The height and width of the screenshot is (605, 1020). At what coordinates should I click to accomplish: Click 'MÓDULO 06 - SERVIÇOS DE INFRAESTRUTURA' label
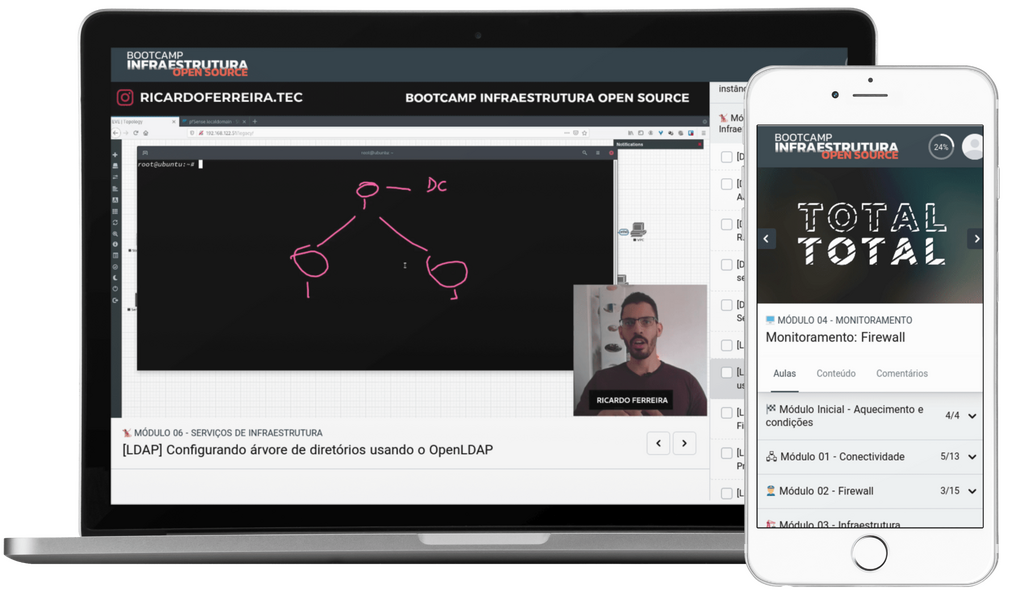tap(228, 433)
